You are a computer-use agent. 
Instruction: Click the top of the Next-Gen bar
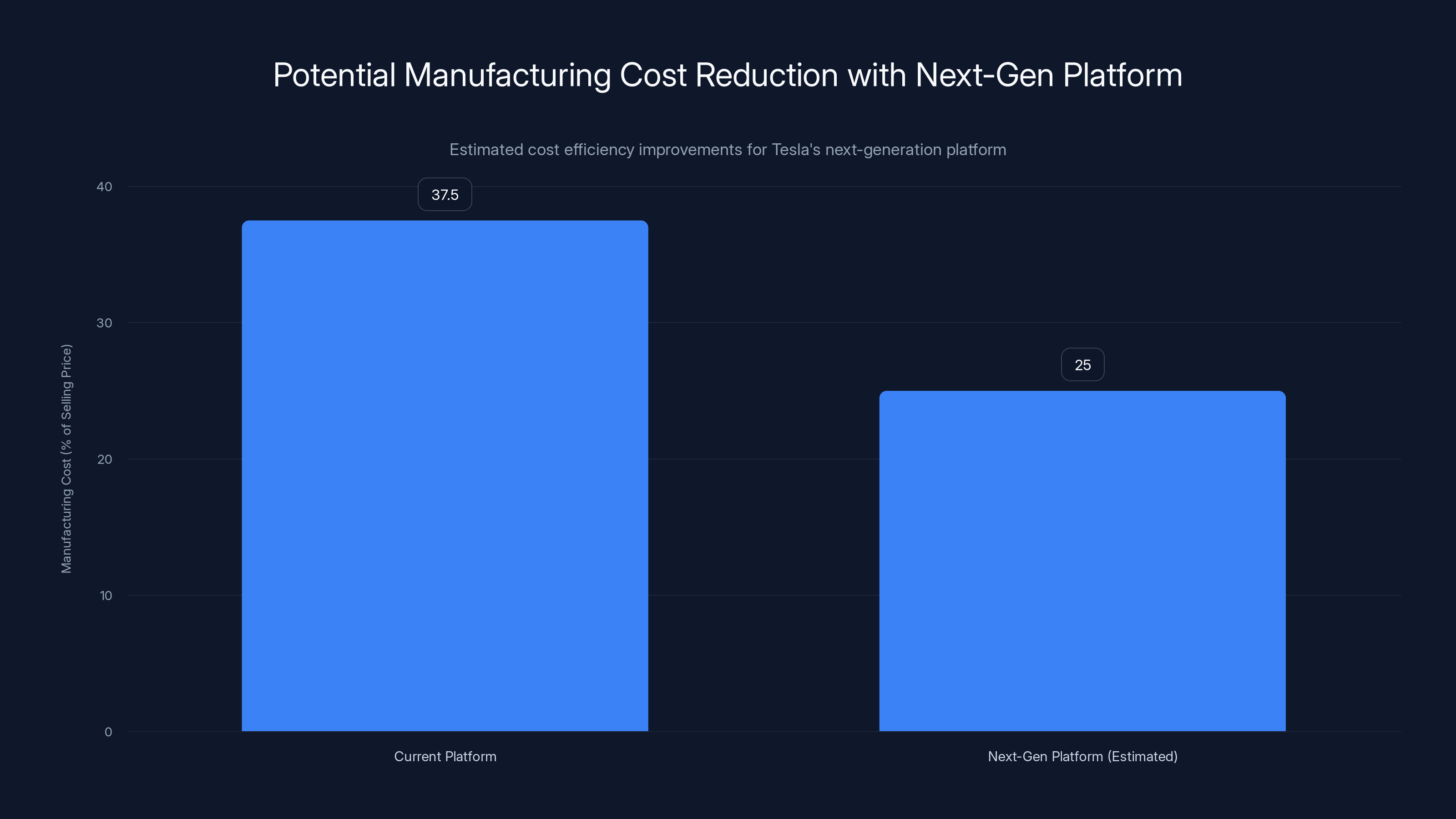1082,393
